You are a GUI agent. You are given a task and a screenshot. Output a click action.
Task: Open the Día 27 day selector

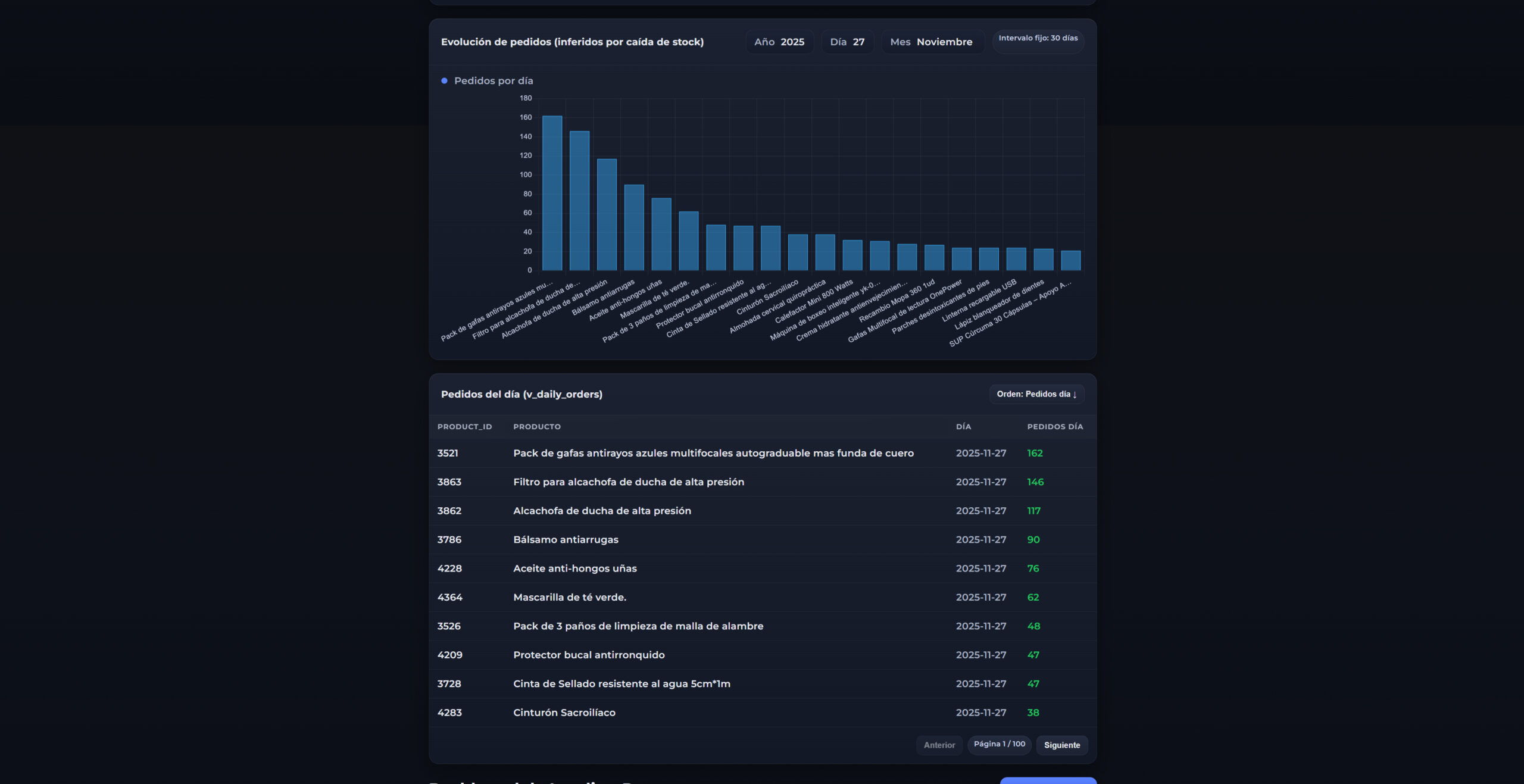(x=847, y=42)
